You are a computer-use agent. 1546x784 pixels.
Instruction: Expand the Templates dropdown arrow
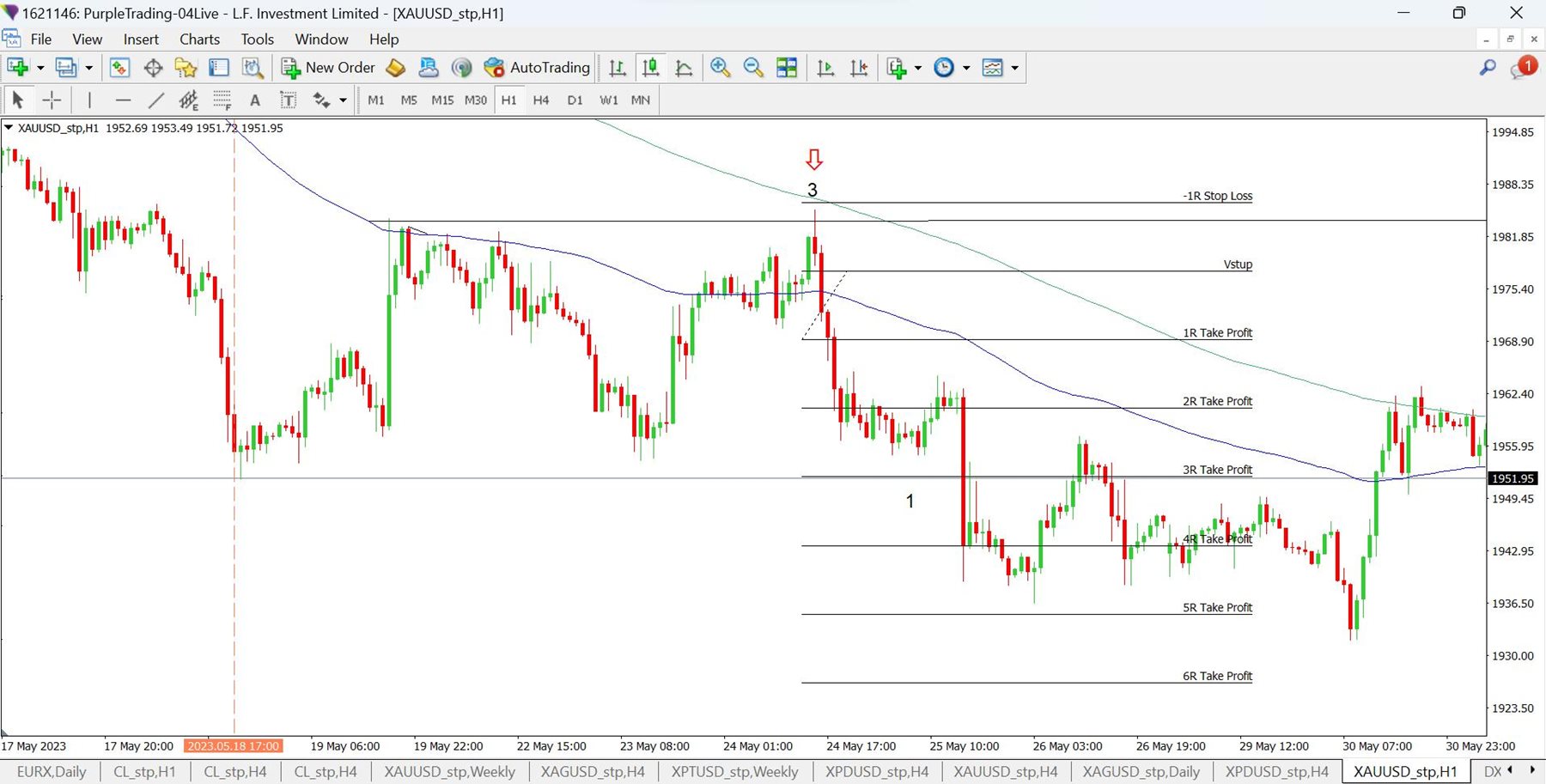coord(1014,68)
